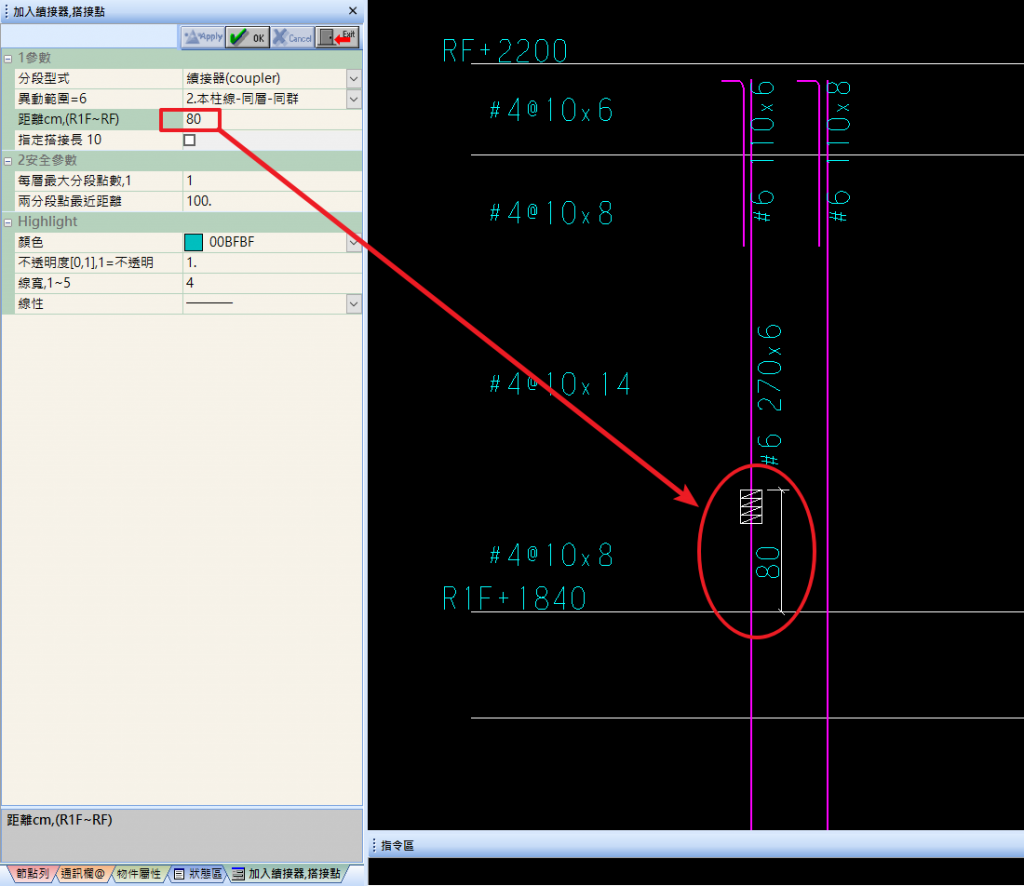Click the #4@10x6 stirrup text
The image size is (1024, 886).
tap(551, 110)
